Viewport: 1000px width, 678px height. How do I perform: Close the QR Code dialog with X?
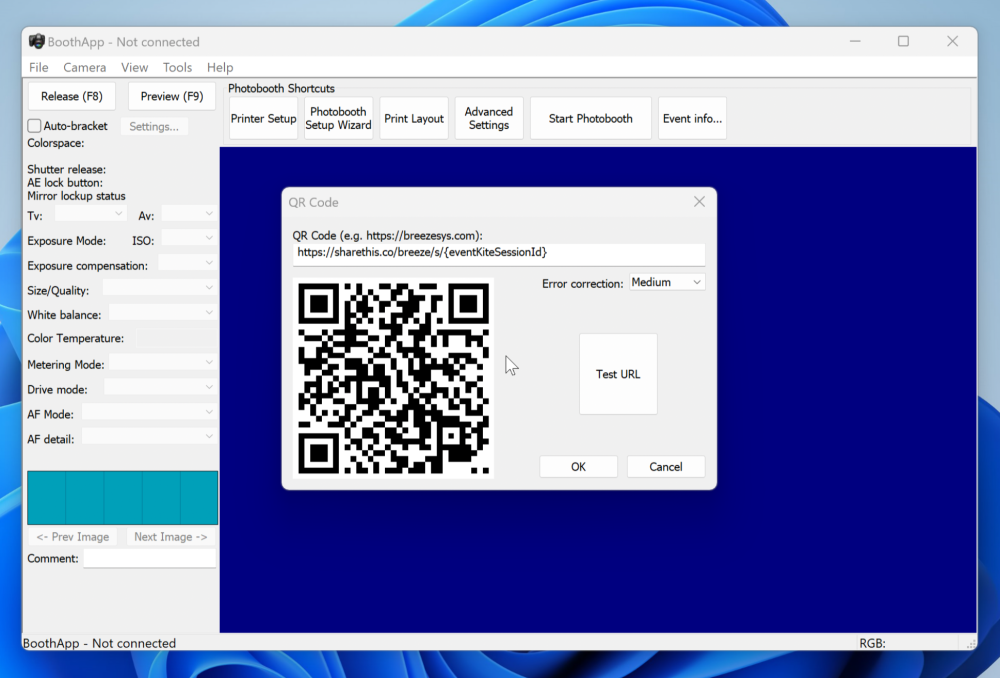(x=699, y=202)
